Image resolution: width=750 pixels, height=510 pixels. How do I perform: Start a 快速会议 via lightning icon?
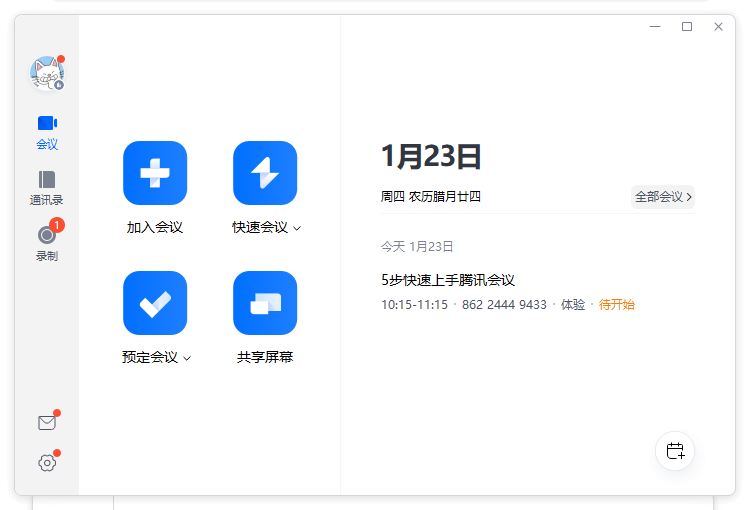coord(265,173)
